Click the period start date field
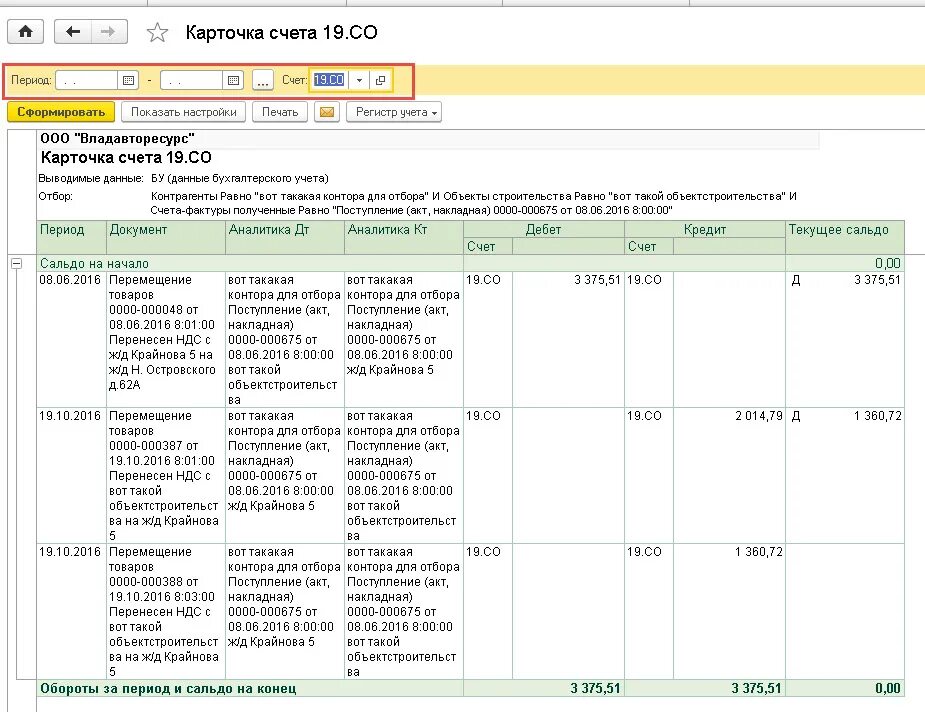The image size is (925, 712). 87,80
